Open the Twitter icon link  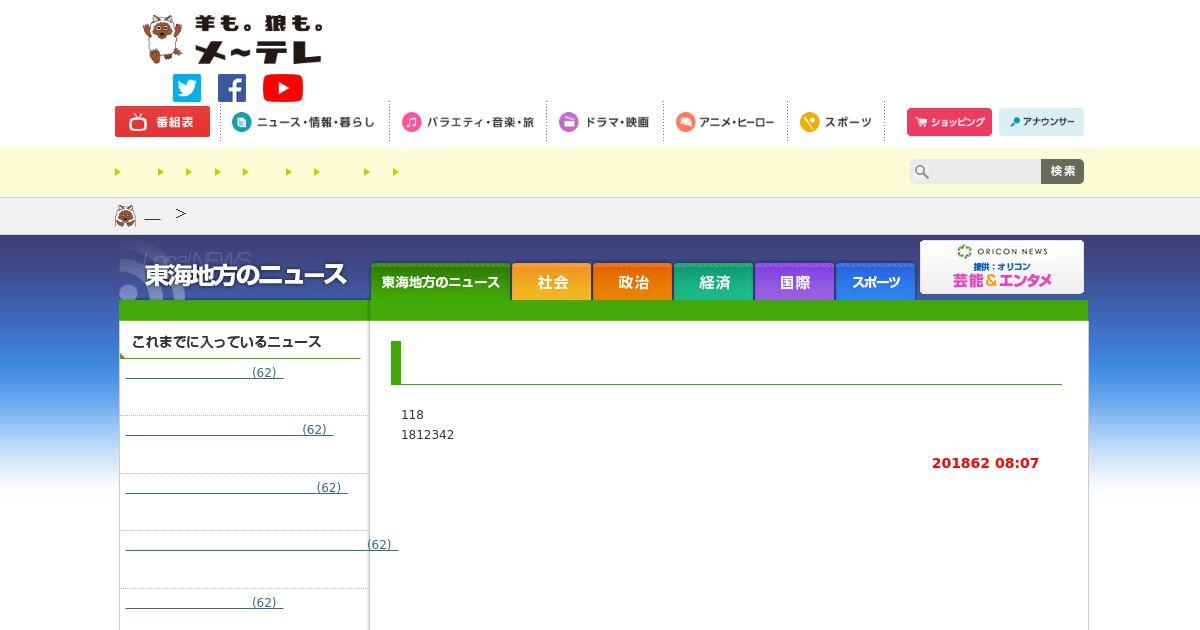pos(187,88)
